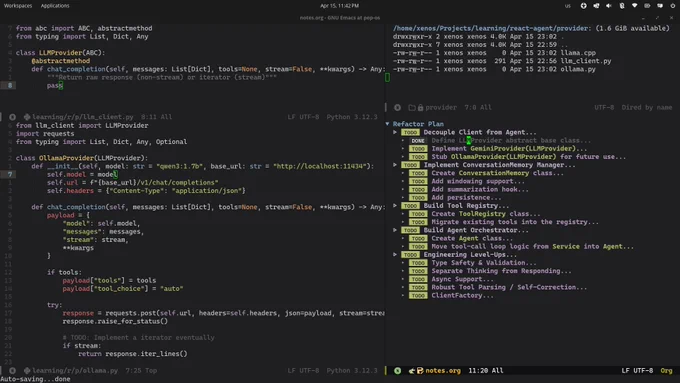Click notes.org buffer name in modeline
680x383 pixels.
pos(443,370)
